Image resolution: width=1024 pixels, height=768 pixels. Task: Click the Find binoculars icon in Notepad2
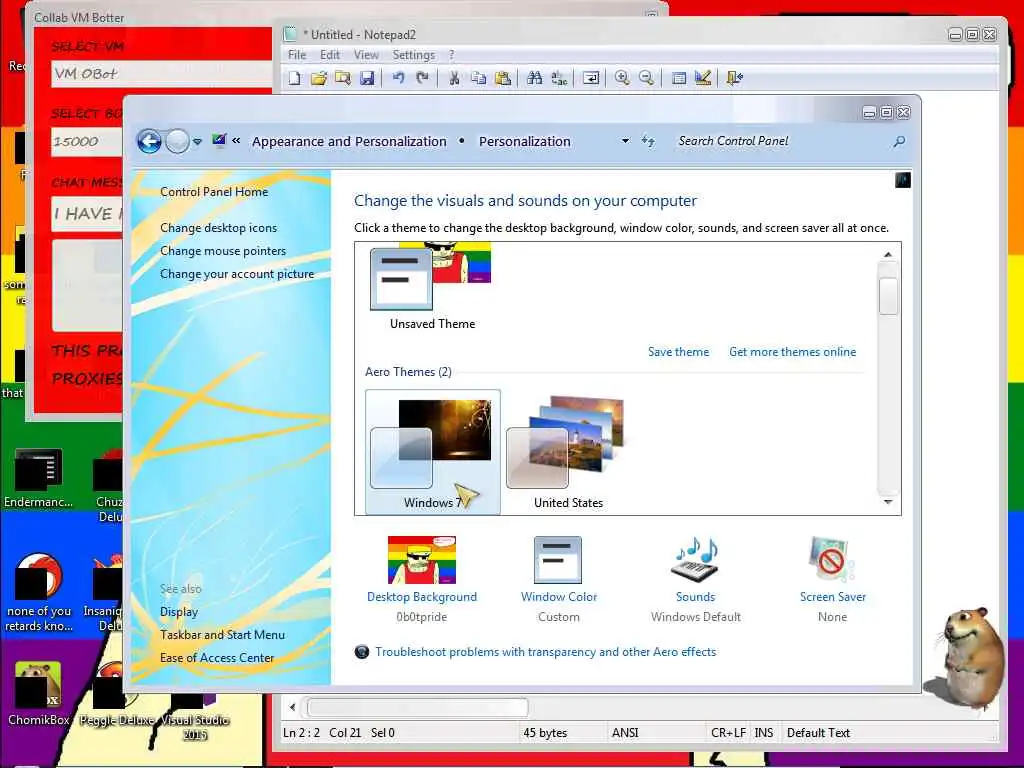tap(535, 78)
